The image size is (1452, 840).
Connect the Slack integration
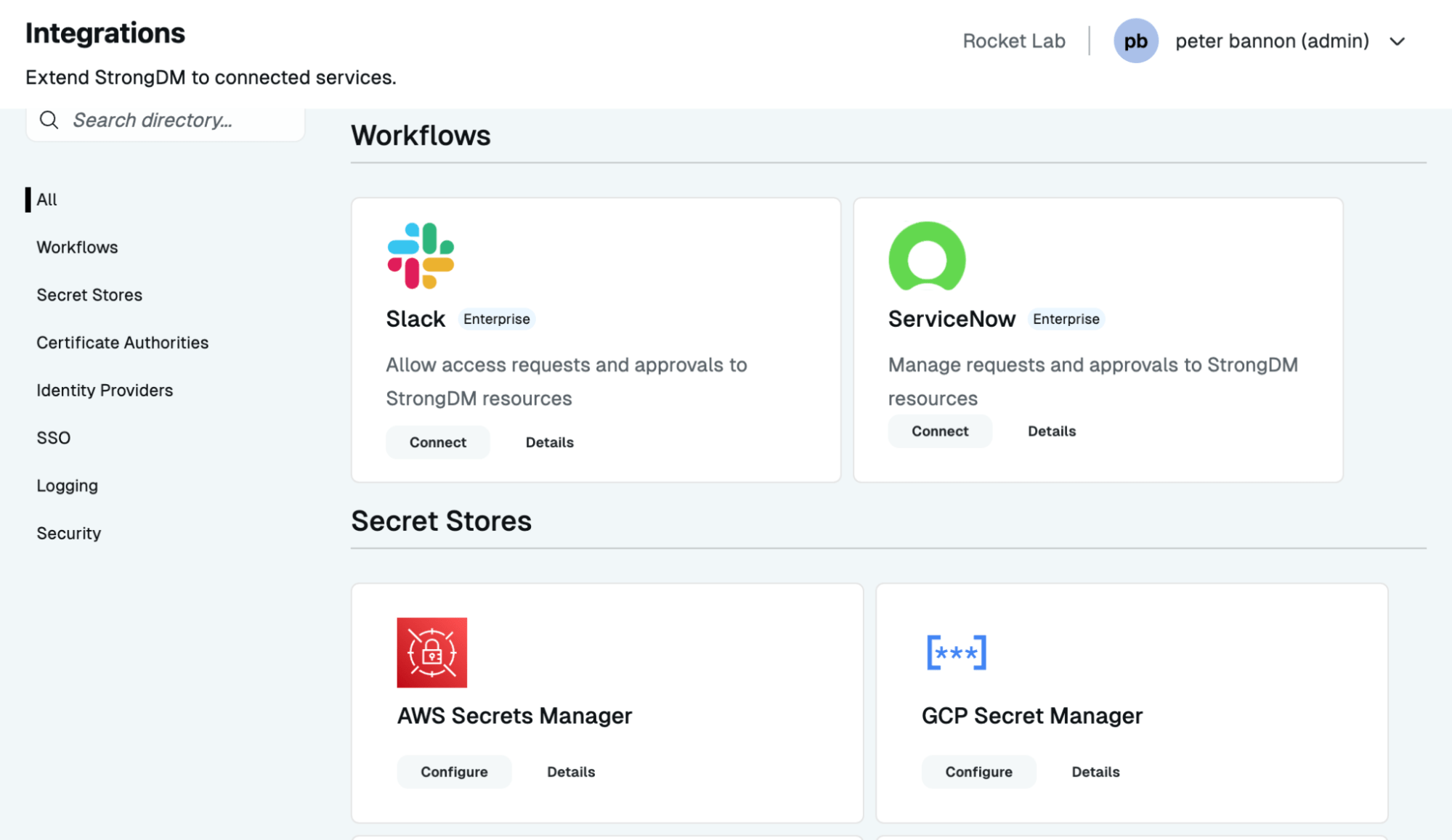[437, 441]
